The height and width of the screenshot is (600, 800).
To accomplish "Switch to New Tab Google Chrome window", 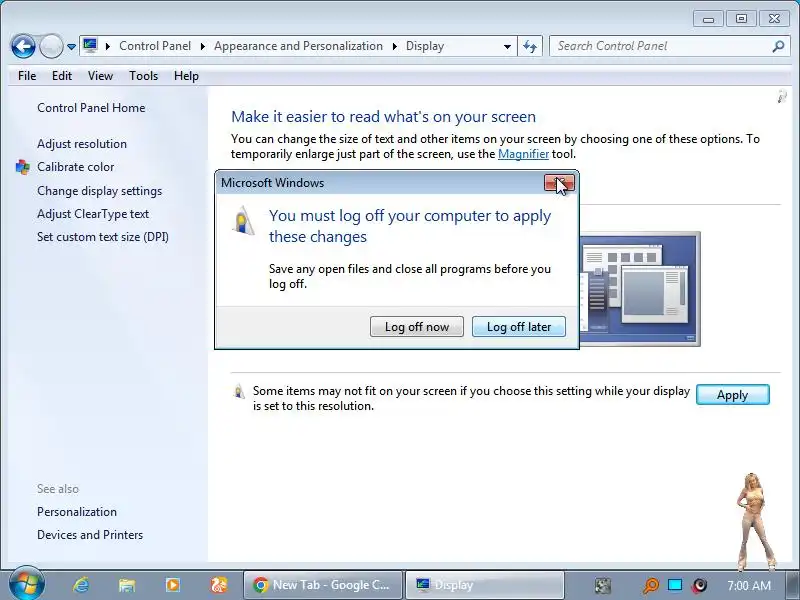I will tap(323, 585).
